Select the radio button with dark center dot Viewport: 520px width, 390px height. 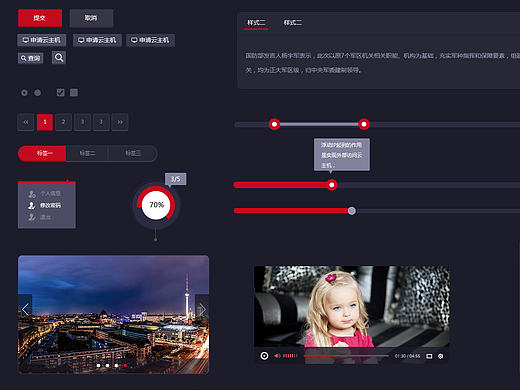coord(24,93)
